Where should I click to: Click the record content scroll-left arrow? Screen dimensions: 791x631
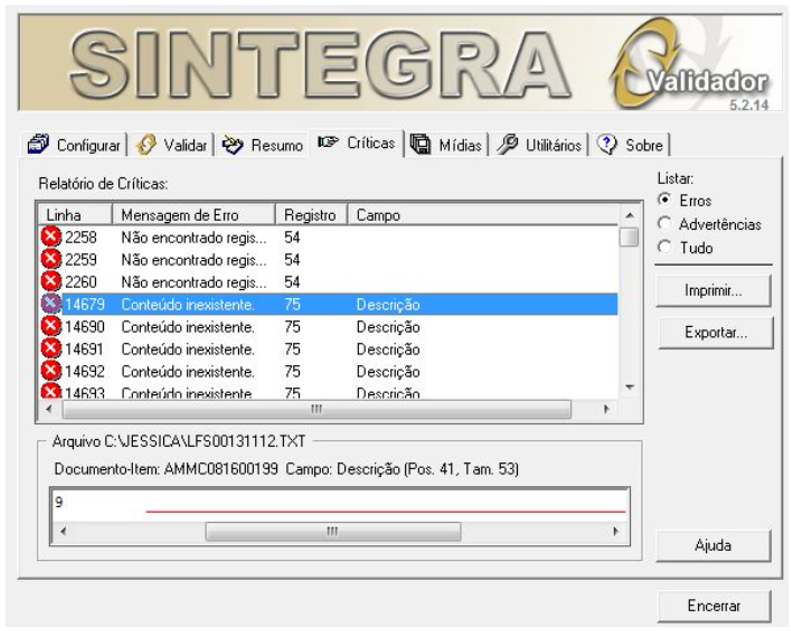click(63, 531)
